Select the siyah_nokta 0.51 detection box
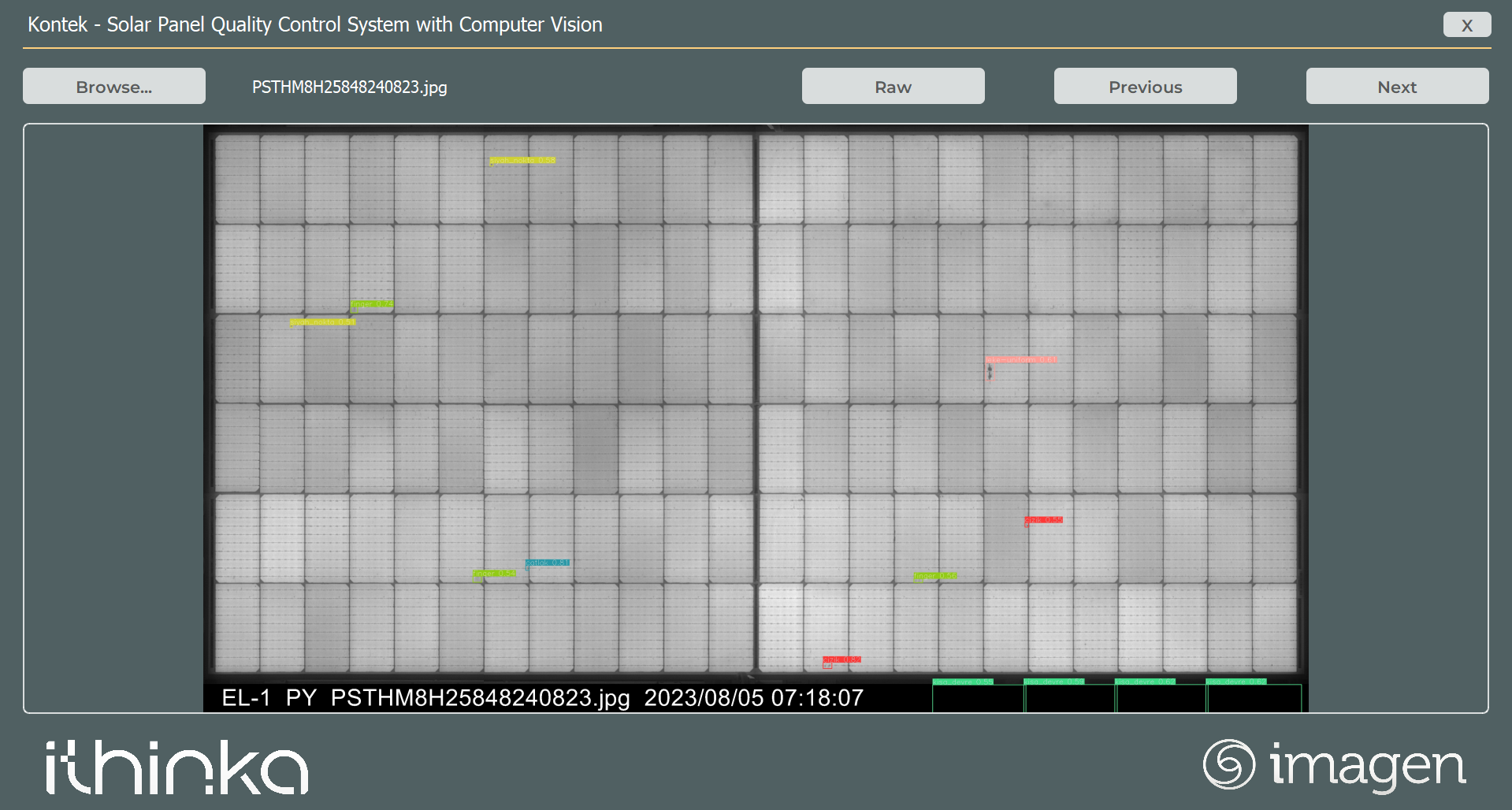 [x=323, y=321]
